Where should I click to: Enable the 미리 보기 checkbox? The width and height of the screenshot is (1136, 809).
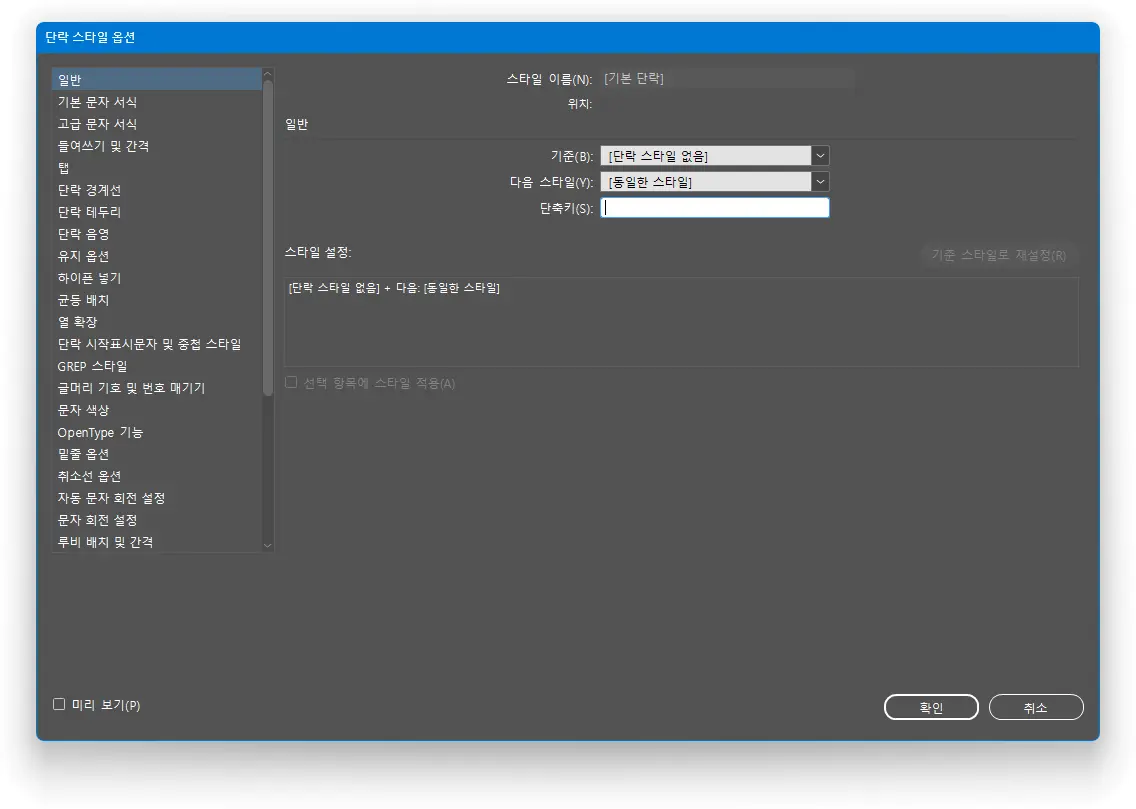coord(59,705)
